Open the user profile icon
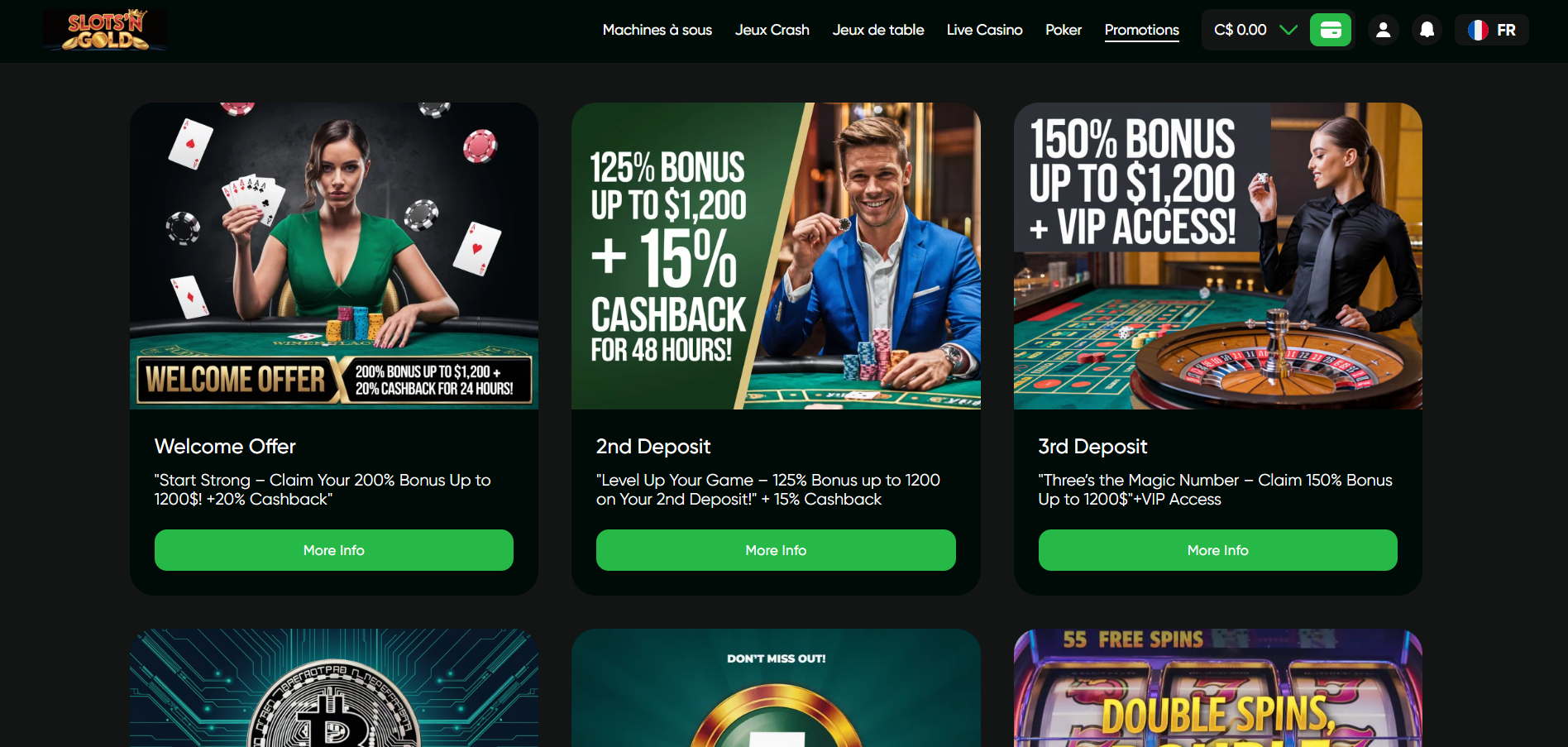This screenshot has height=747, width=1568. tap(1383, 30)
